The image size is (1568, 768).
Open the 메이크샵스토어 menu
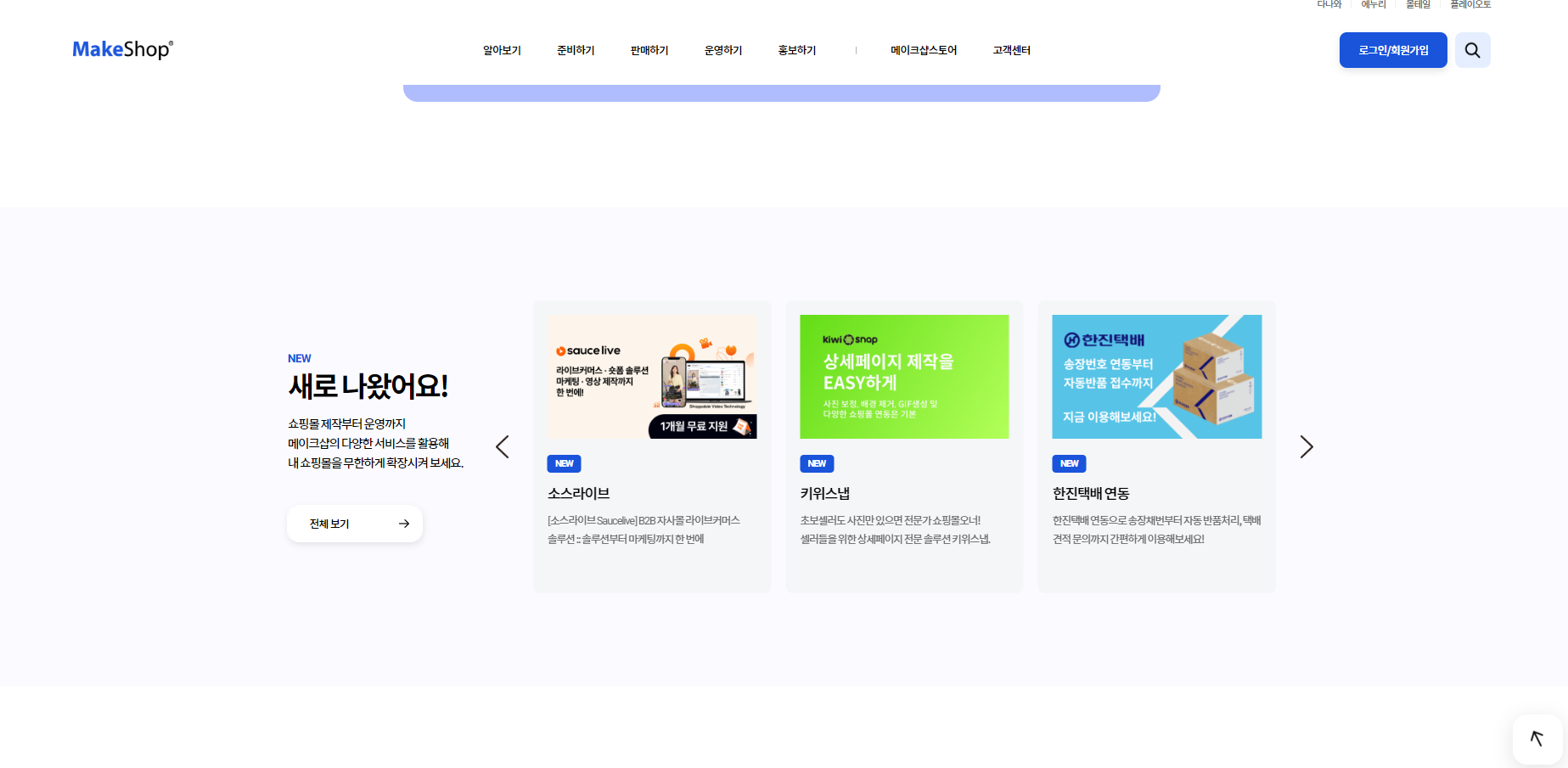click(x=924, y=50)
